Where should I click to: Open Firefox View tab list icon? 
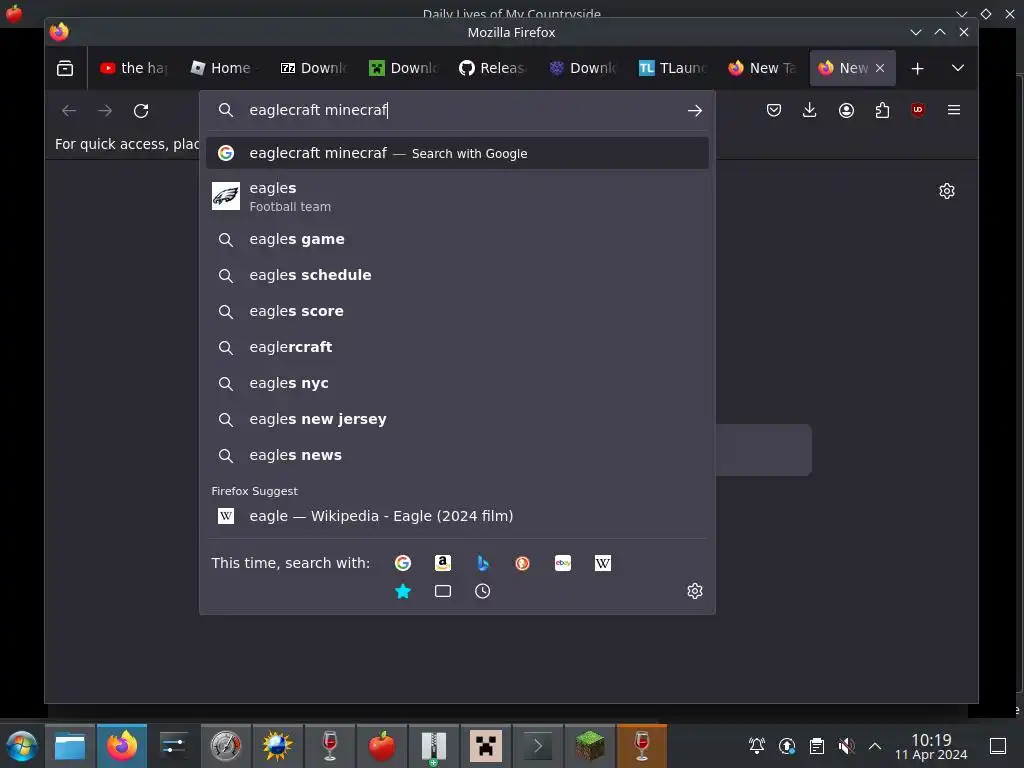tap(65, 68)
